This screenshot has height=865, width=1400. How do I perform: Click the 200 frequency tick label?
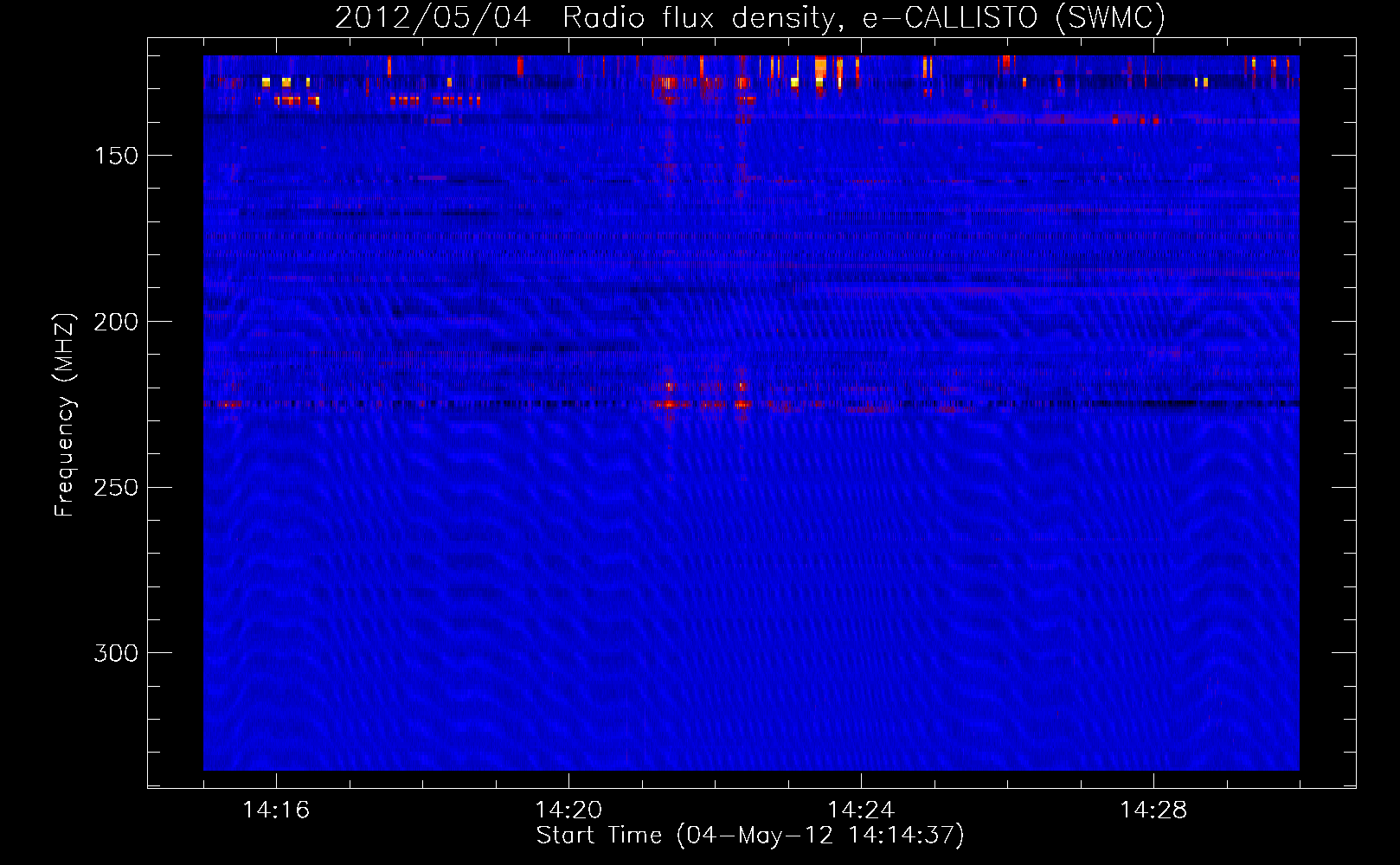(116, 322)
